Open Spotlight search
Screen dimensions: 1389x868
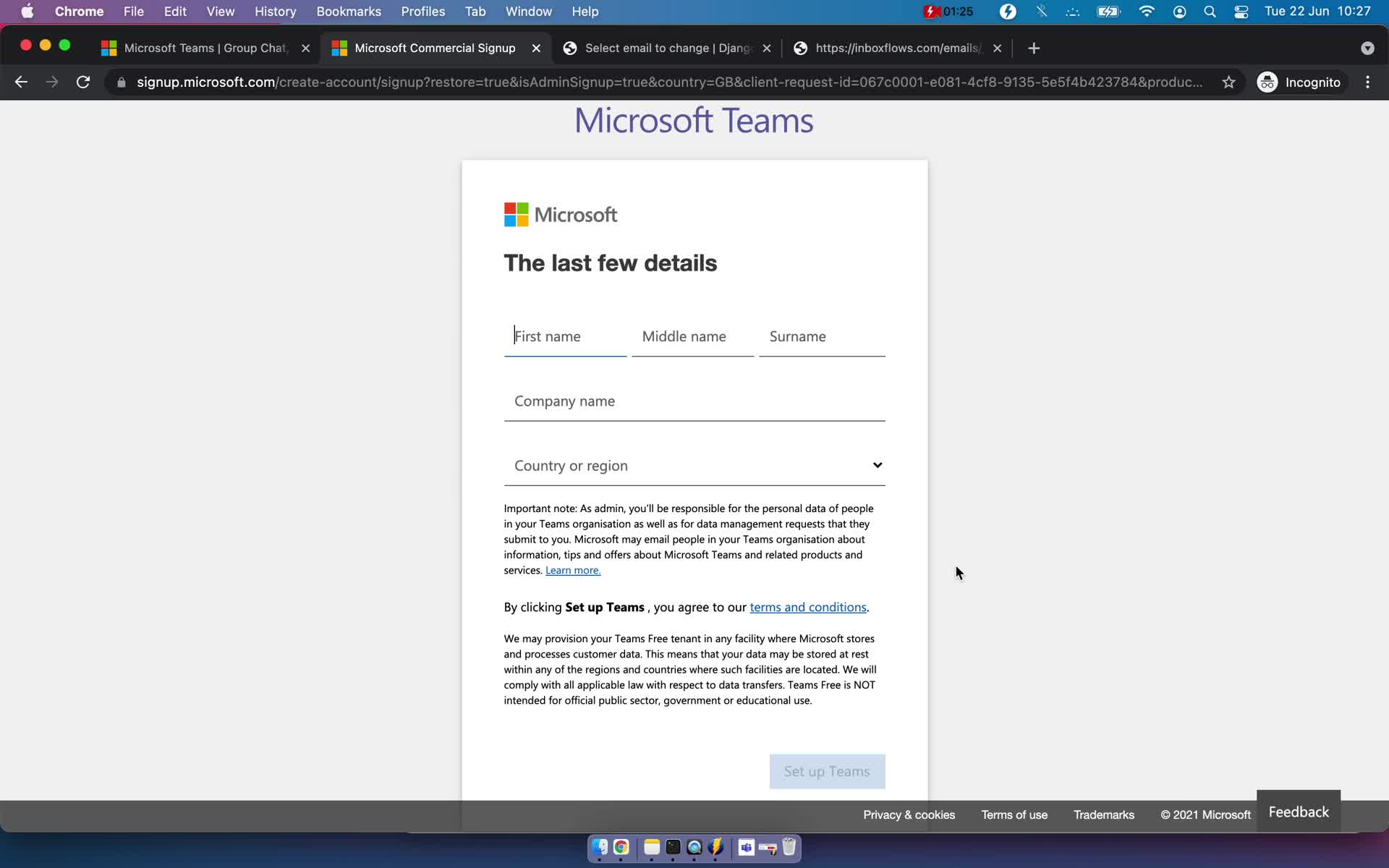tap(1210, 12)
